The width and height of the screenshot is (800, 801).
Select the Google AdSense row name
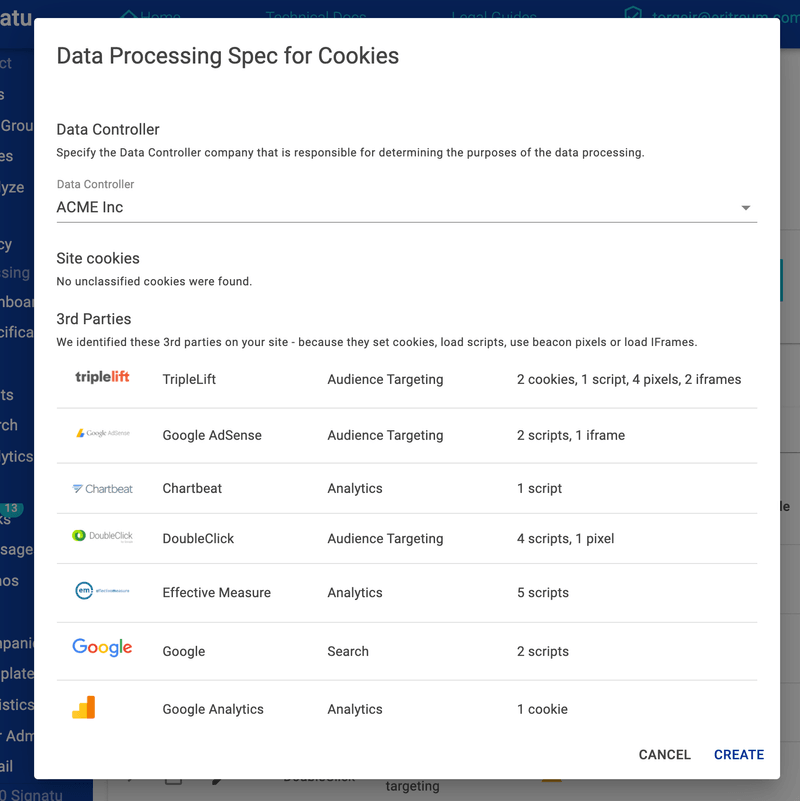tap(212, 435)
